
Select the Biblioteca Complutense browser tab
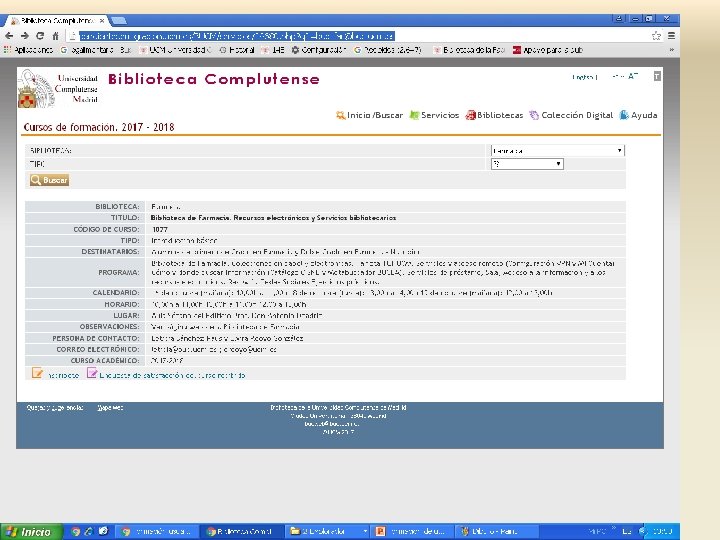57,21
